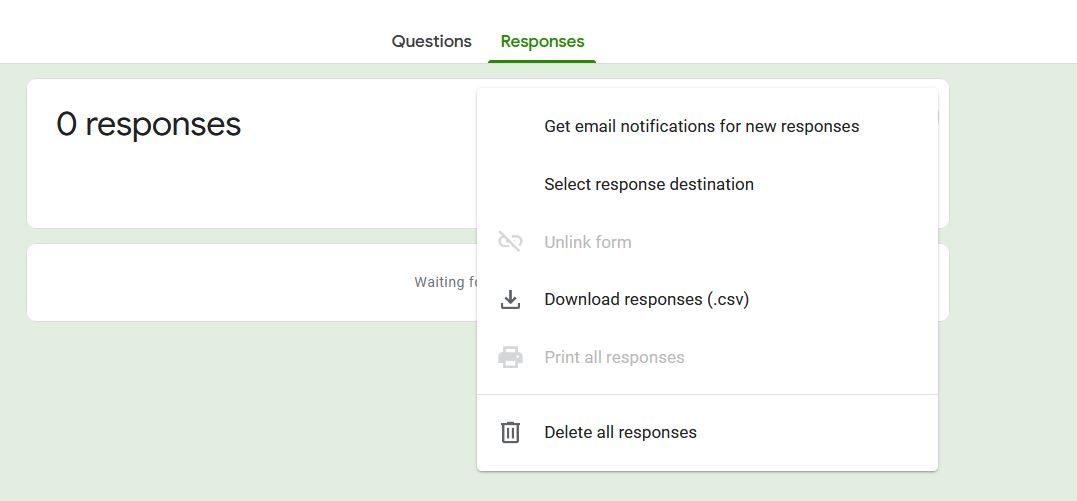1077x501 pixels.
Task: Open Select response destination option
Action: [648, 184]
